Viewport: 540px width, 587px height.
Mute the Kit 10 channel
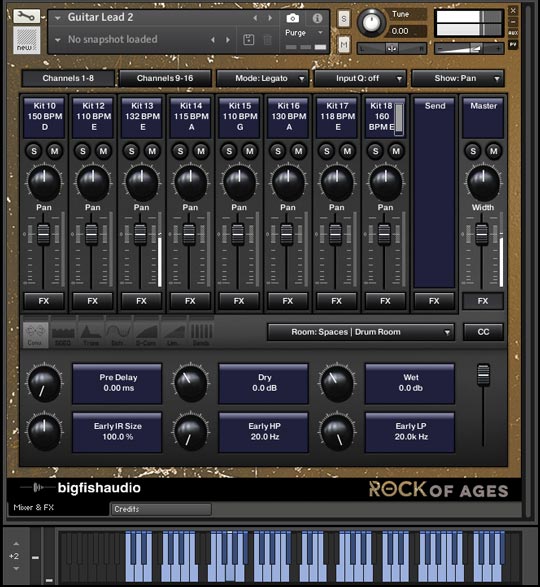[x=55, y=151]
